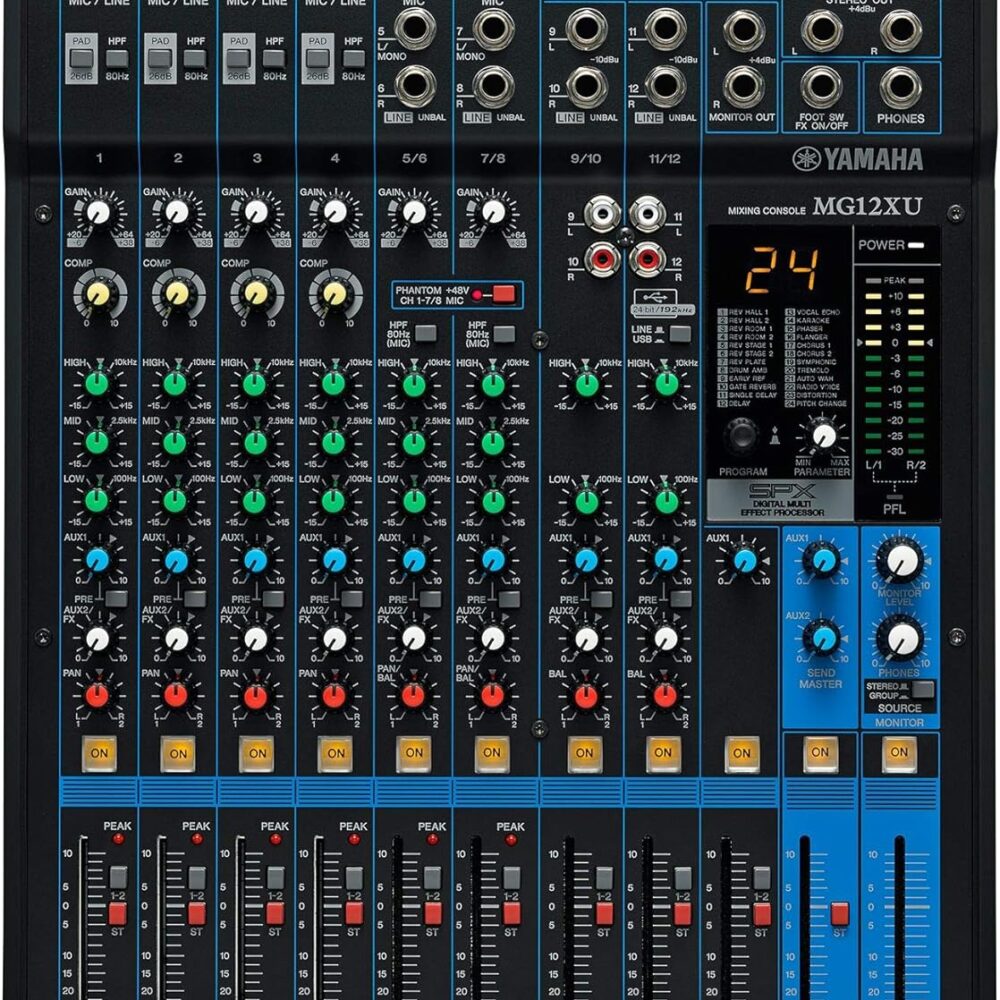Enable the HPF 80Hz switch on channel 4
1000x1000 pixels.
(x=353, y=59)
